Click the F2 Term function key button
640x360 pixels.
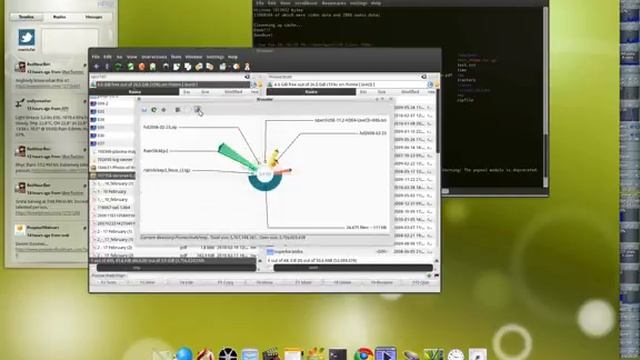coord(109,282)
